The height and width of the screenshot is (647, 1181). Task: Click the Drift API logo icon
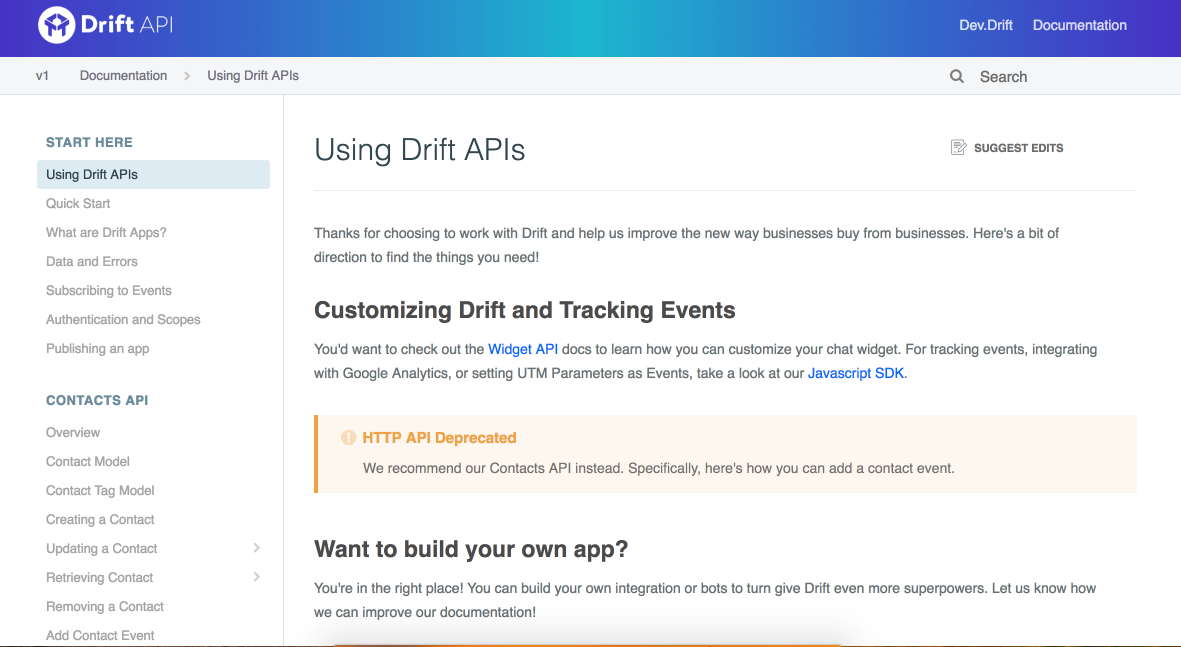pos(56,25)
